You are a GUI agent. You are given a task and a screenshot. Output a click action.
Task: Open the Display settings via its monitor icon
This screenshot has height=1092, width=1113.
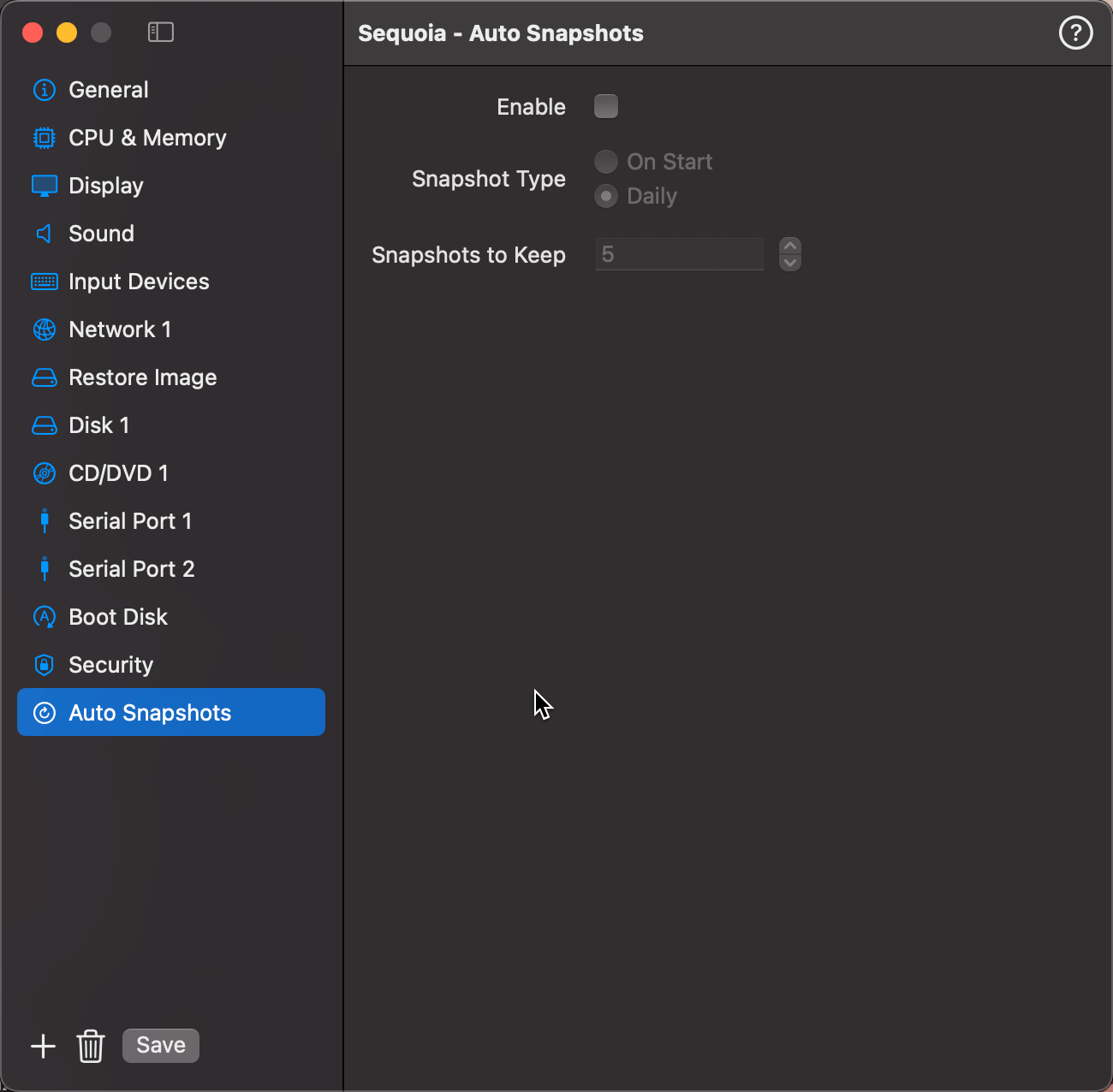click(x=44, y=185)
